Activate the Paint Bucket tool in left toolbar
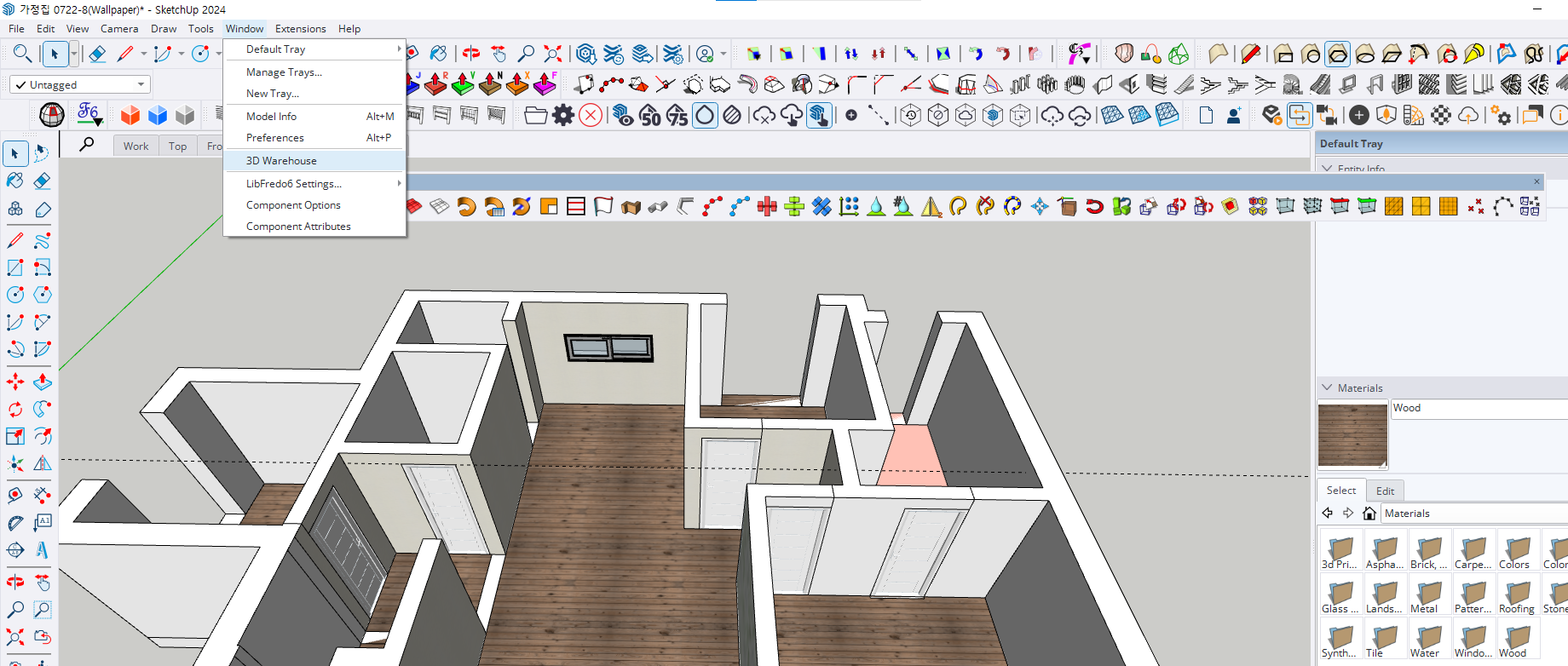Viewport: 1568px width, 666px height. [15, 181]
